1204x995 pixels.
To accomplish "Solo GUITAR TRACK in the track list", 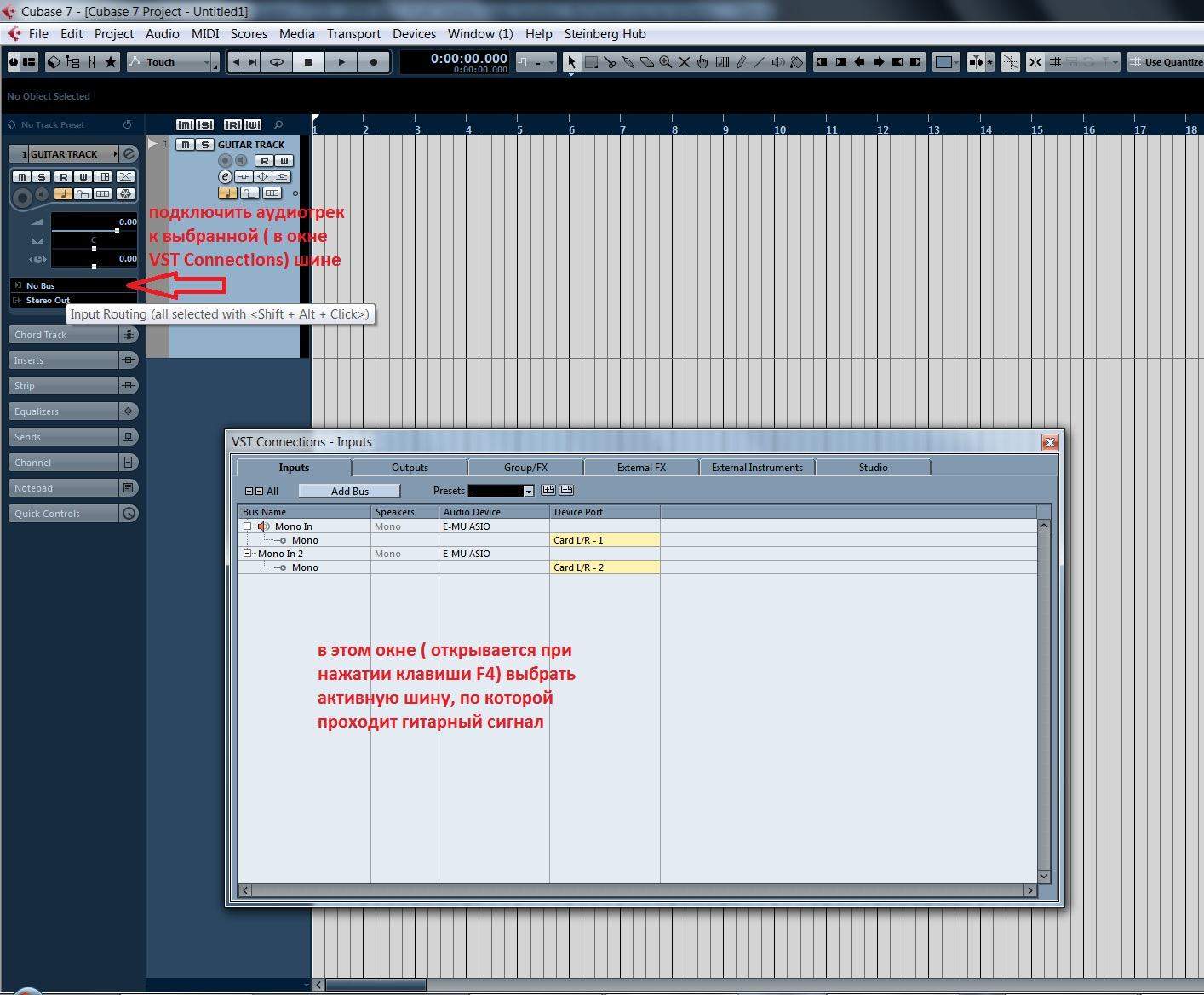I will point(204,145).
